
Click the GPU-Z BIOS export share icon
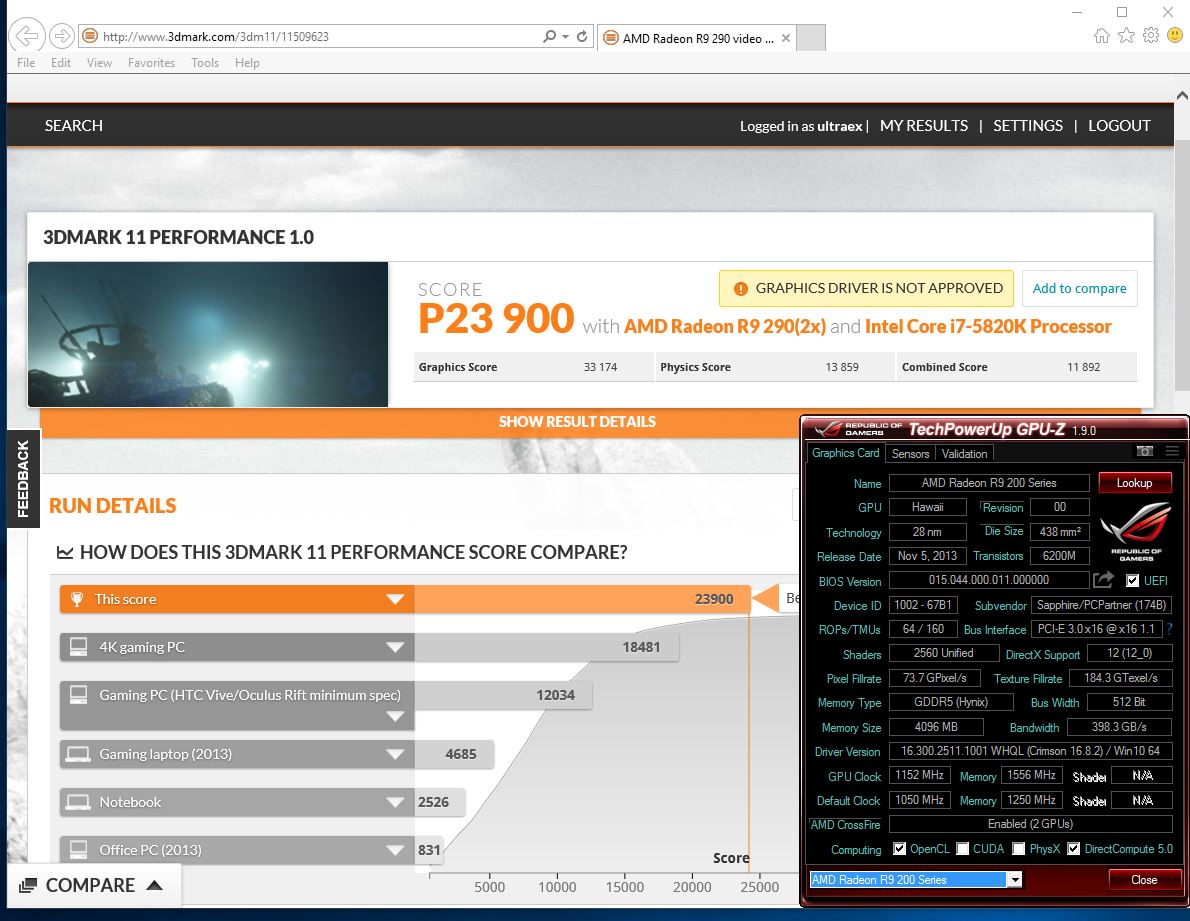1103,580
